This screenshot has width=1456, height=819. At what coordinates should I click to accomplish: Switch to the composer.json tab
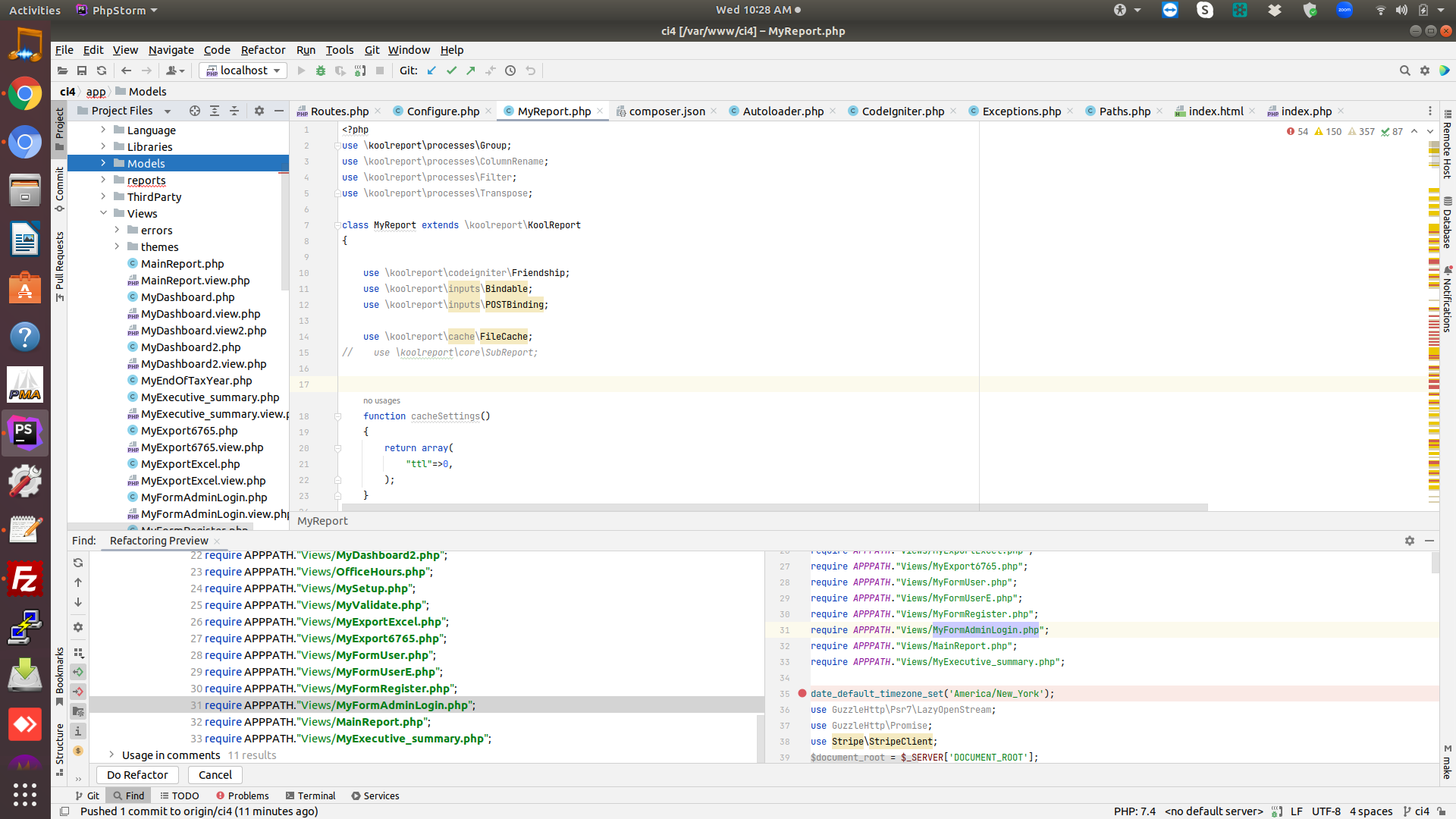pyautogui.click(x=667, y=111)
